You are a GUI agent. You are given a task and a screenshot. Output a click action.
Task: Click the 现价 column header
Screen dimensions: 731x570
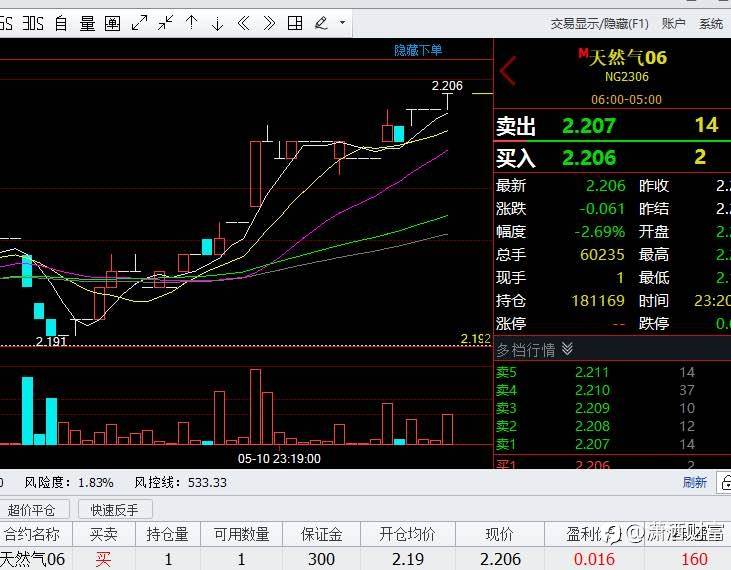[x=499, y=534]
